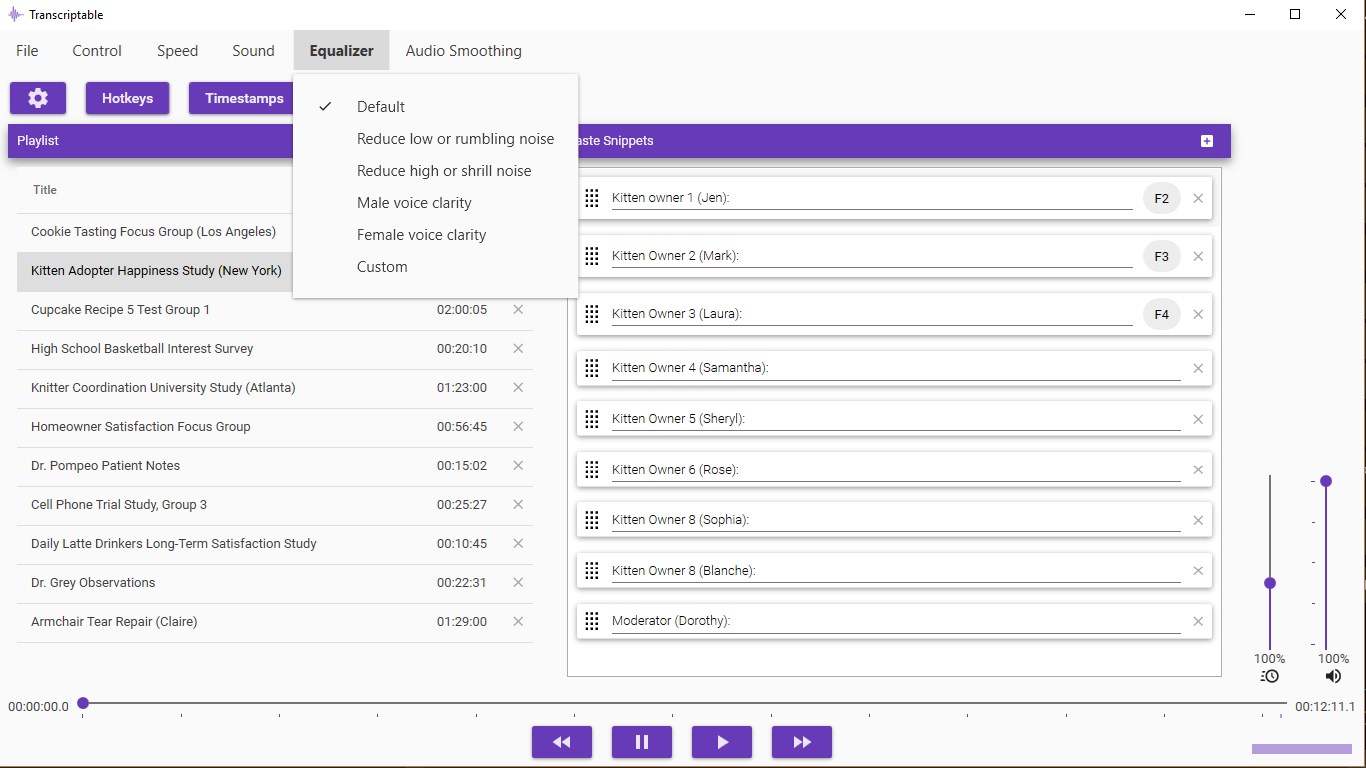Image resolution: width=1366 pixels, height=768 pixels.
Task: Select Kitten Adopter Happiness Study (New York) track
Action: (x=156, y=271)
